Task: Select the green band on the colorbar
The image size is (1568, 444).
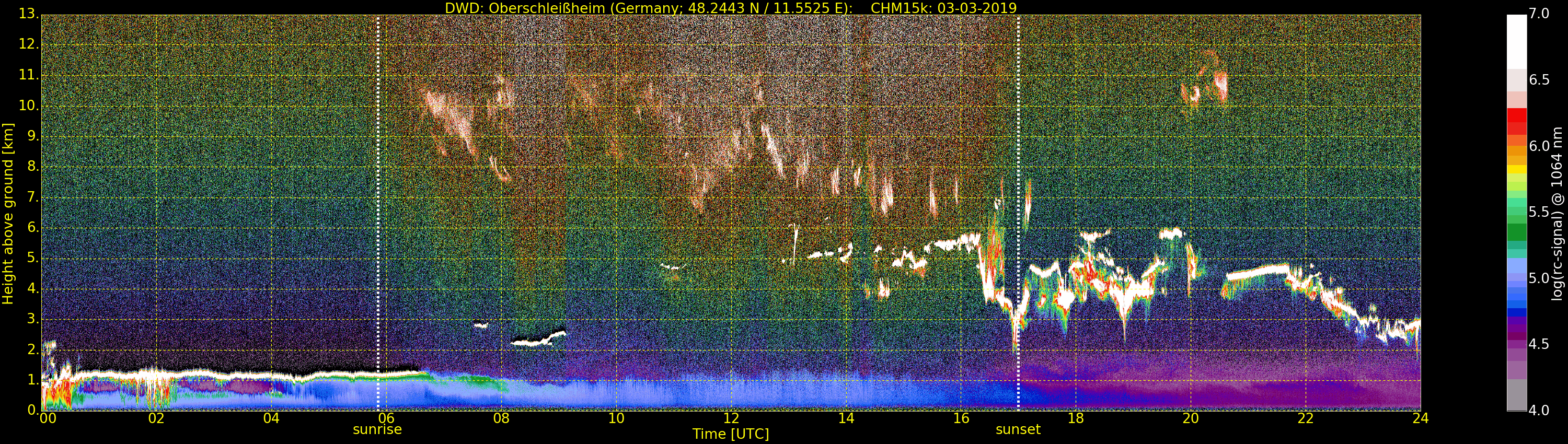Action: (1516, 232)
